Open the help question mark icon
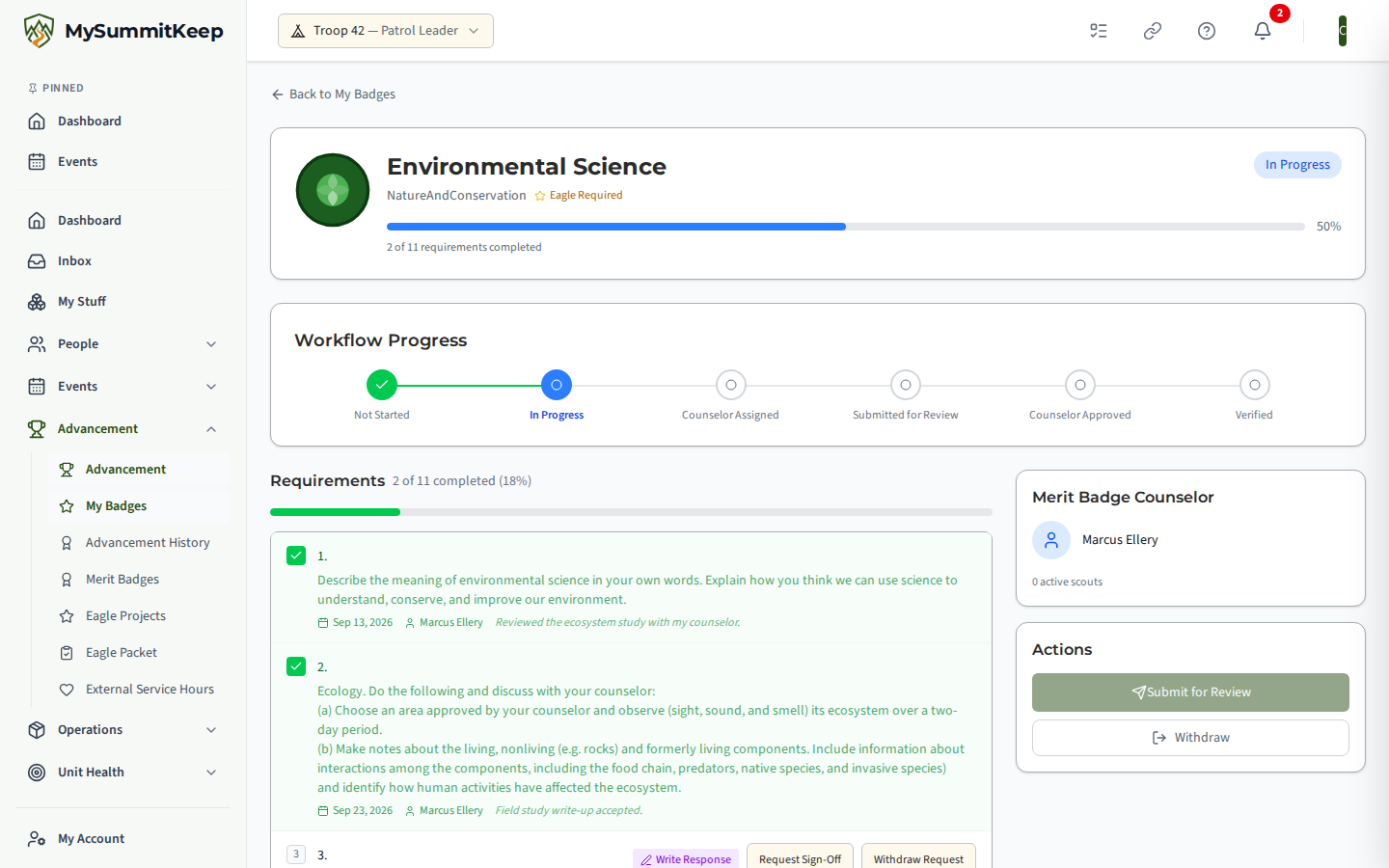The width and height of the screenshot is (1389, 868). [x=1207, y=31]
